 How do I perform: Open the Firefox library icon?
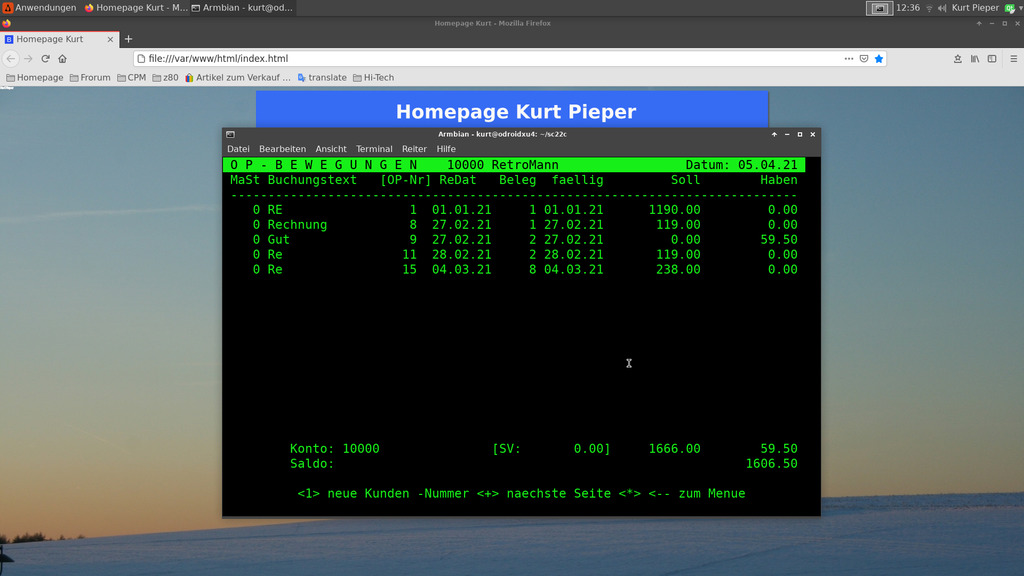975,59
